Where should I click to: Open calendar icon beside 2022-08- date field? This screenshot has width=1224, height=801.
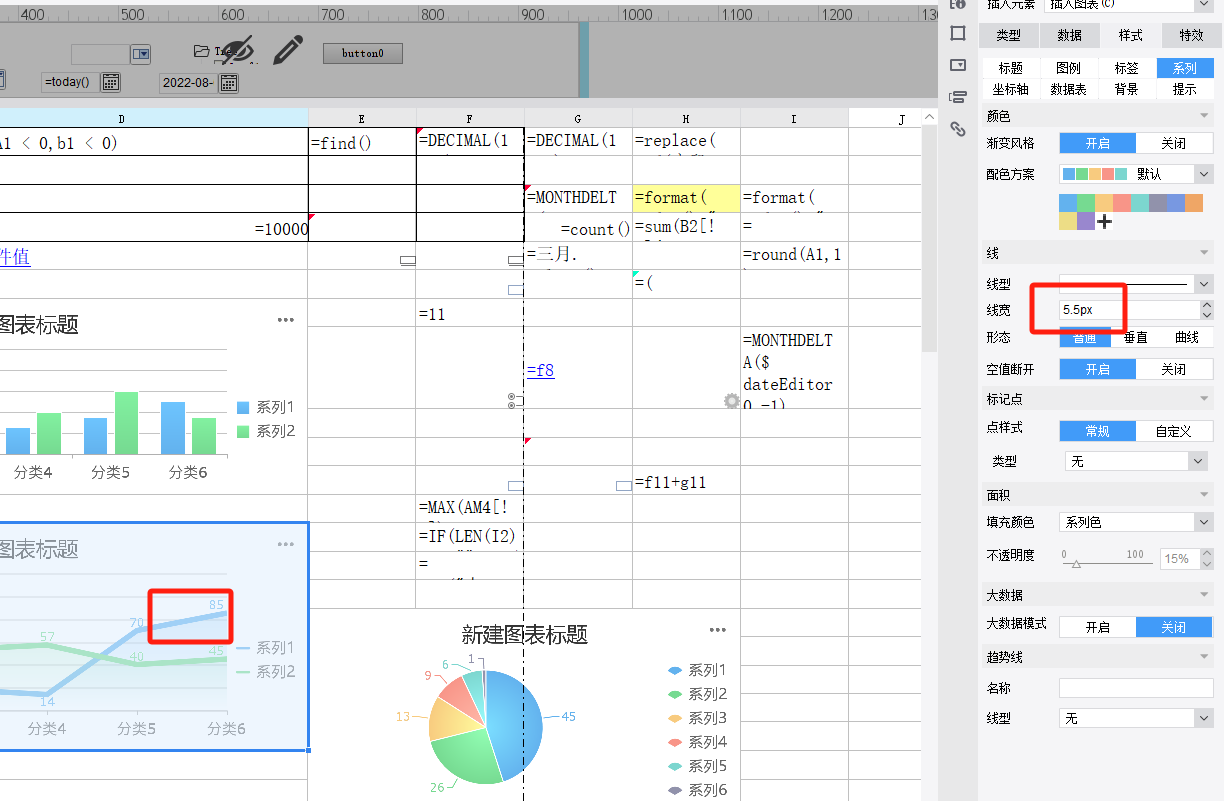pyautogui.click(x=229, y=82)
